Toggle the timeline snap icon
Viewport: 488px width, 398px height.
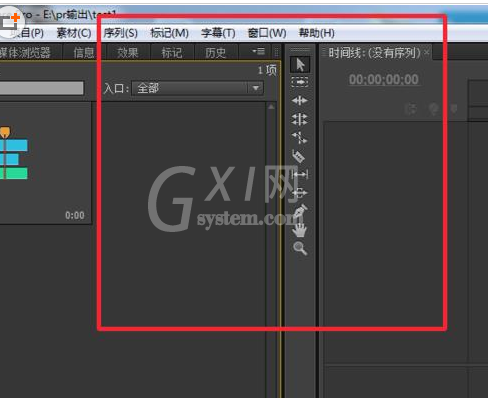(411, 109)
